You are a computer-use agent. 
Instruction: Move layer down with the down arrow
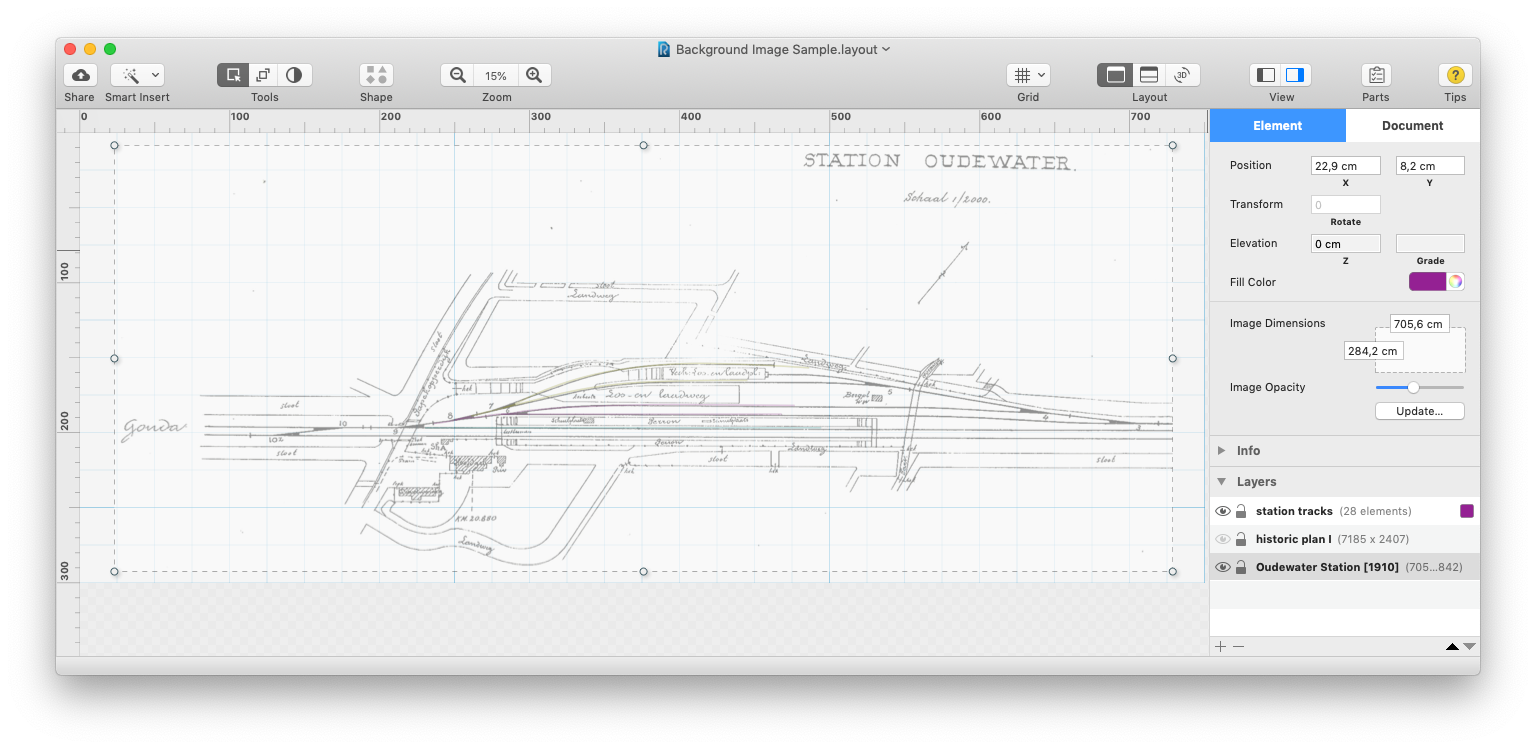click(x=1469, y=647)
